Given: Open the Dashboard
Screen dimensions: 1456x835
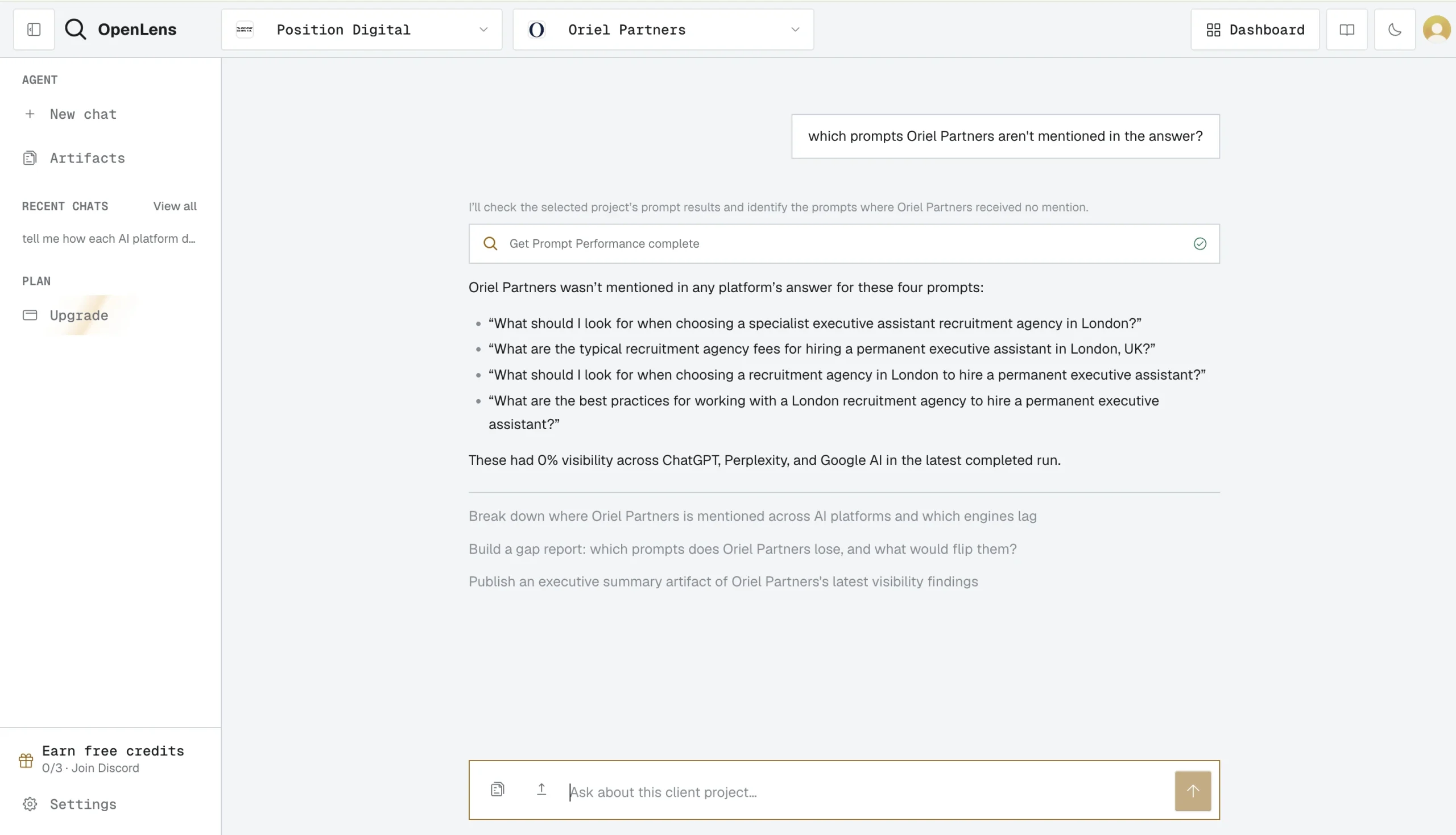Looking at the screenshot, I should [1255, 29].
